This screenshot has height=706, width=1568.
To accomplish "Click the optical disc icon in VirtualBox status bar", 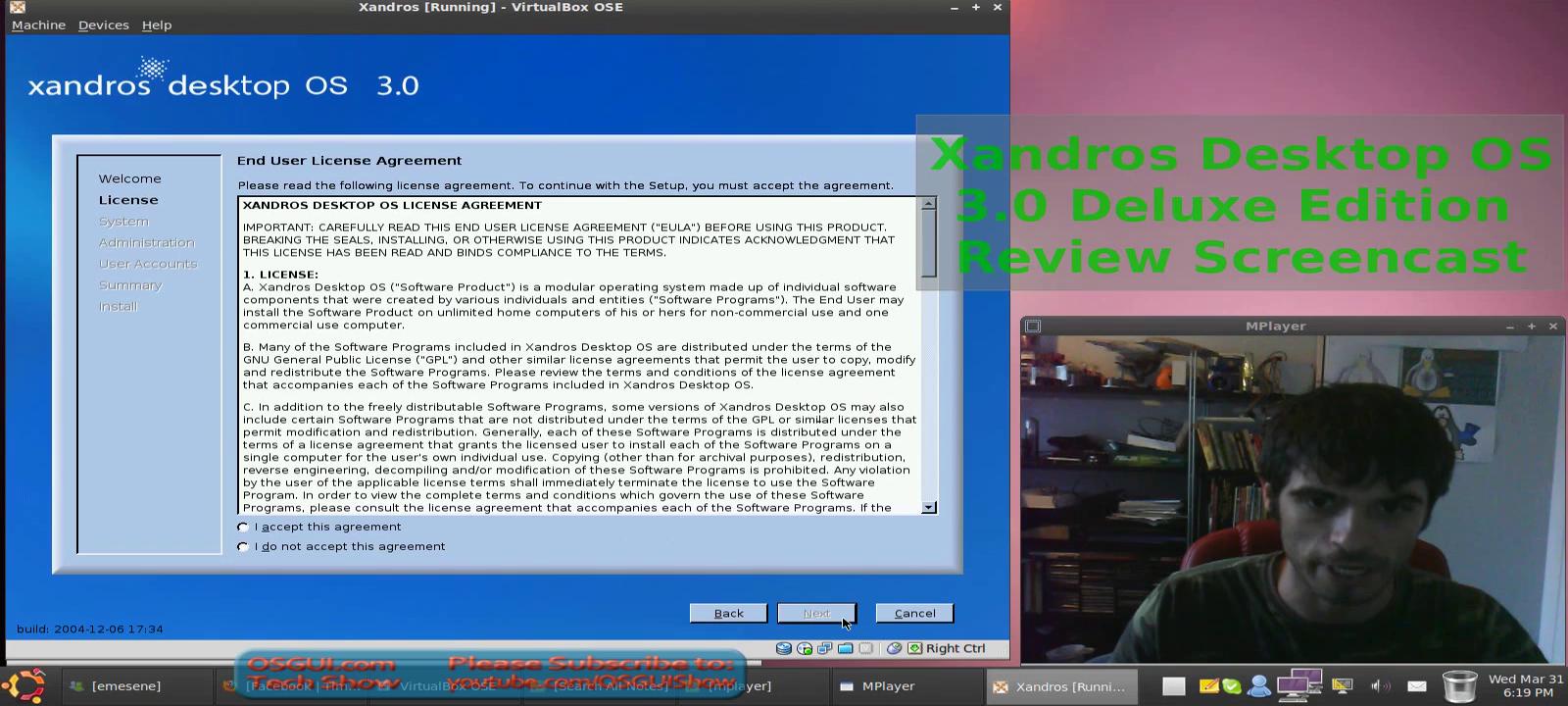I will pos(805,648).
